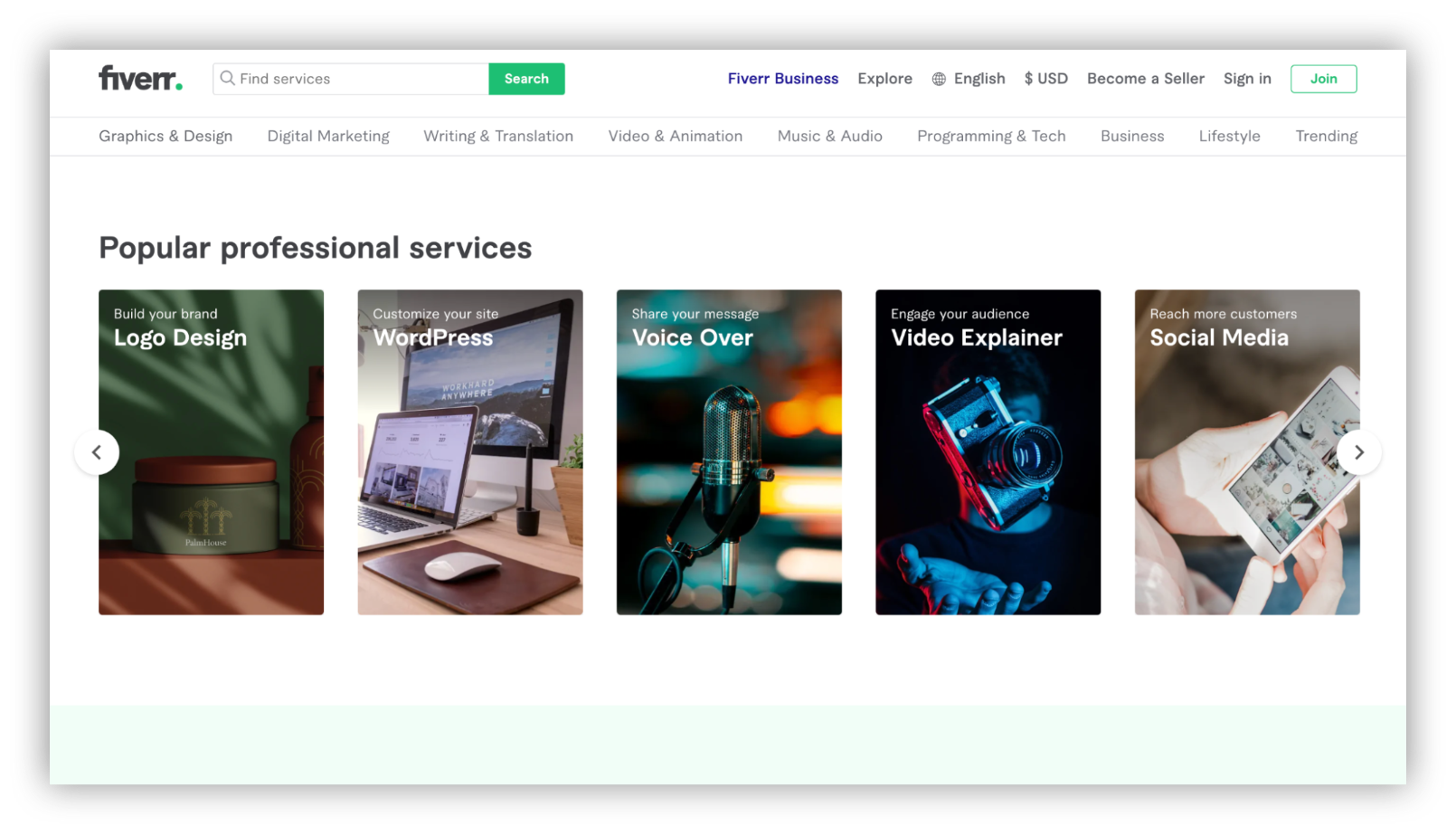Open Programming & Tech category
Image resolution: width=1456 pixels, height=835 pixels.
pyautogui.click(x=991, y=136)
